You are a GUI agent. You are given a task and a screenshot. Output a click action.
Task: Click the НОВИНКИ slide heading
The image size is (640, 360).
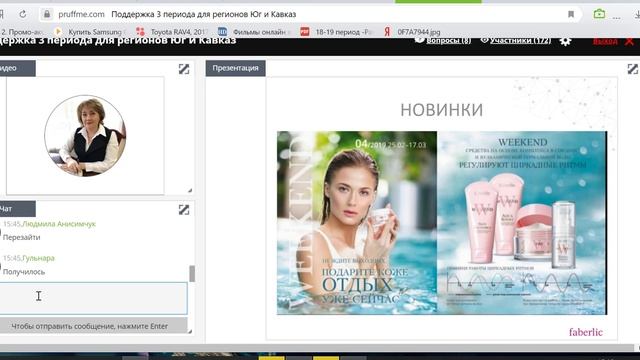pyautogui.click(x=442, y=110)
